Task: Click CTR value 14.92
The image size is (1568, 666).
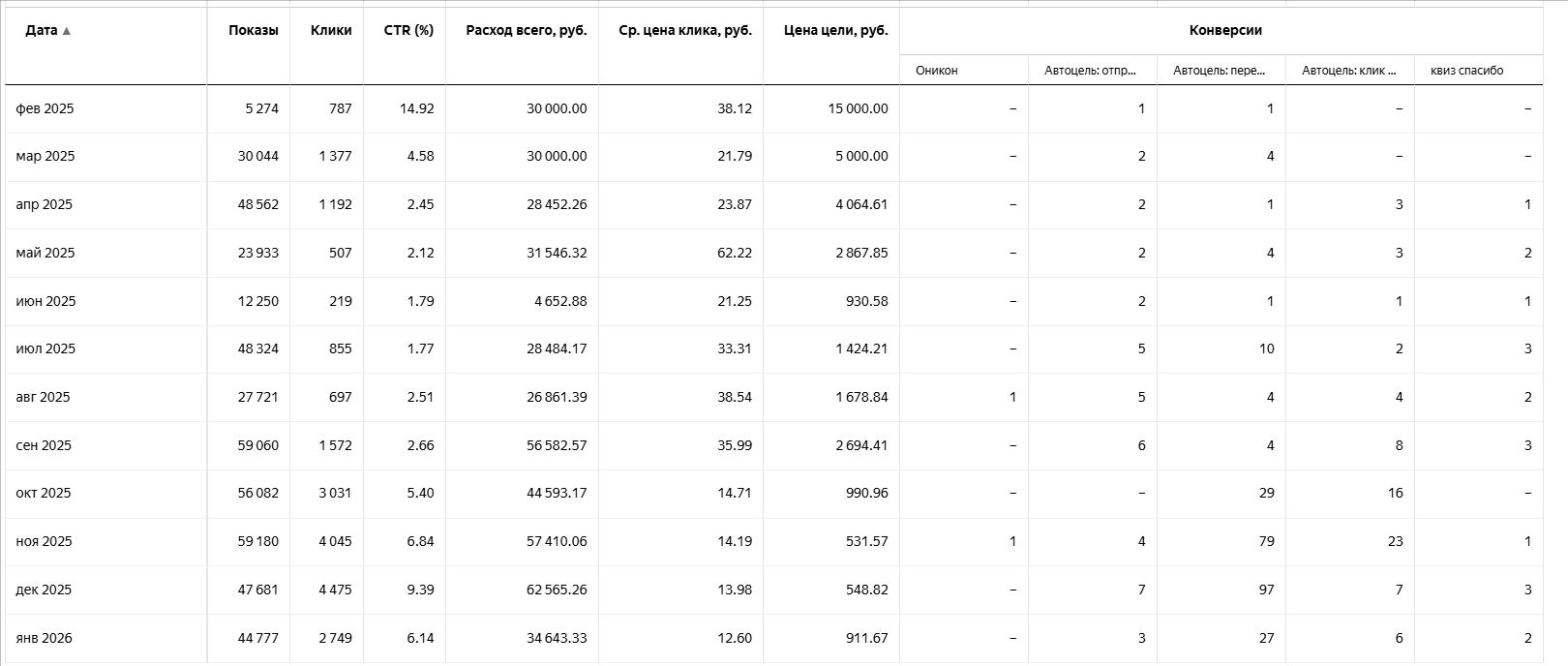Action: pyautogui.click(x=417, y=108)
